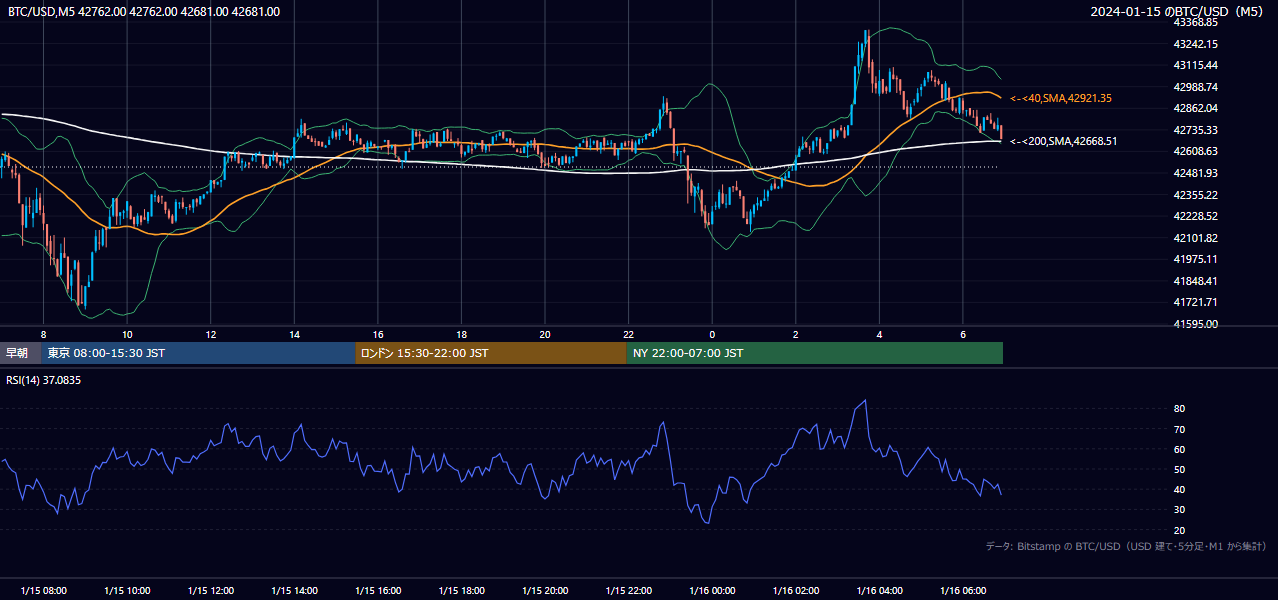Click the 1/15 10:00 date label
Image resolution: width=1278 pixels, height=600 pixels.
click(127, 590)
